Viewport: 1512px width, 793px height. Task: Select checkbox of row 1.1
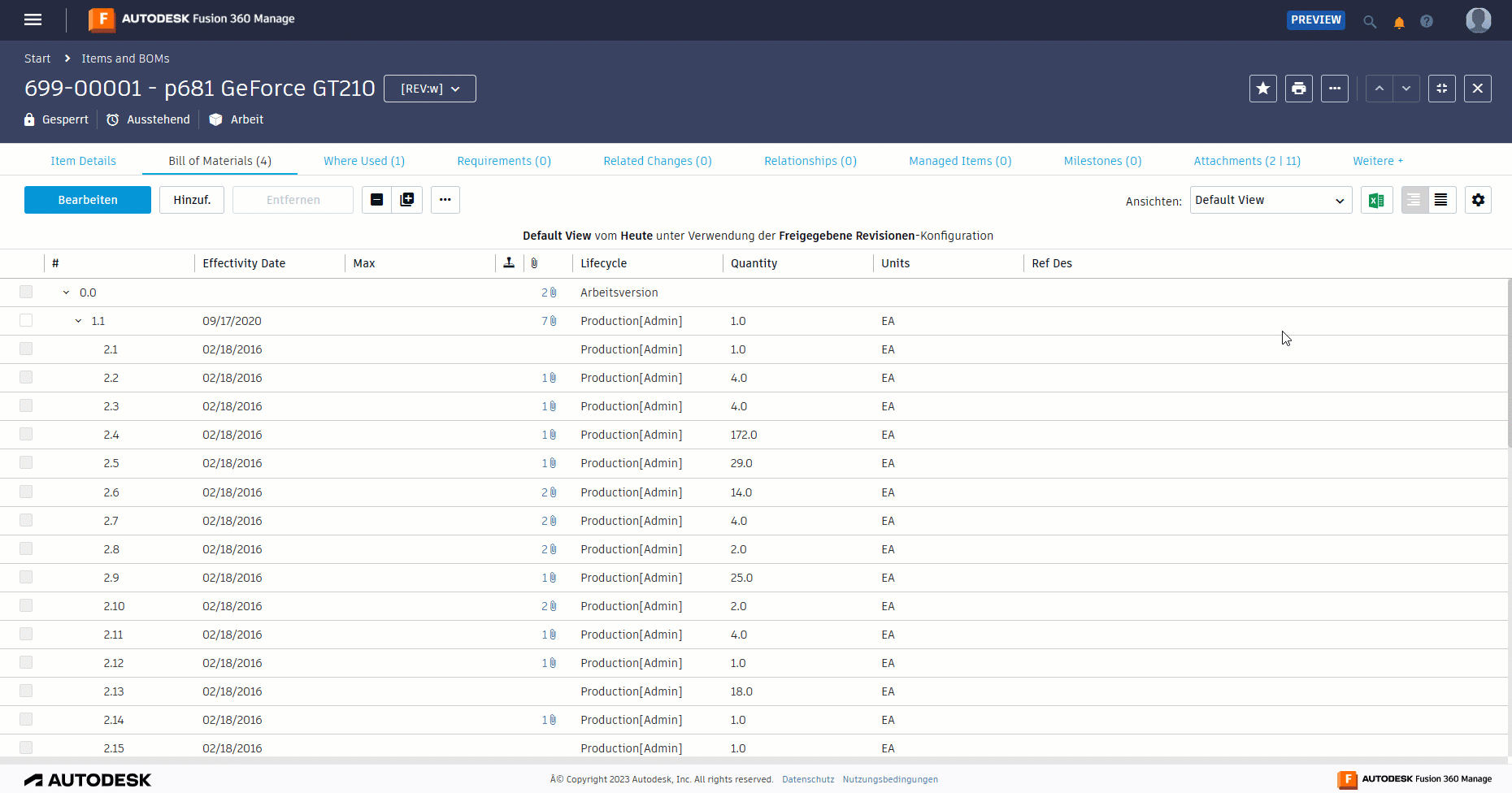(x=26, y=320)
